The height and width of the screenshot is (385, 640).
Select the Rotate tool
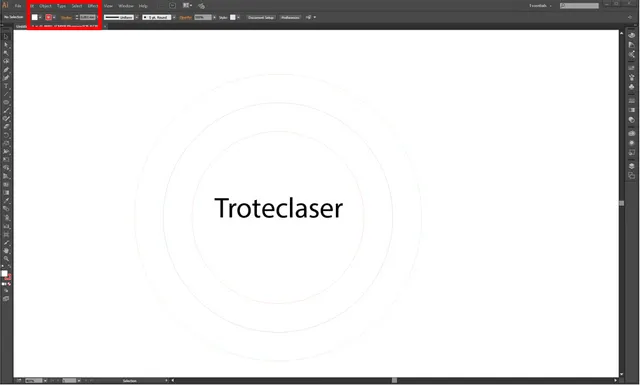6,135
